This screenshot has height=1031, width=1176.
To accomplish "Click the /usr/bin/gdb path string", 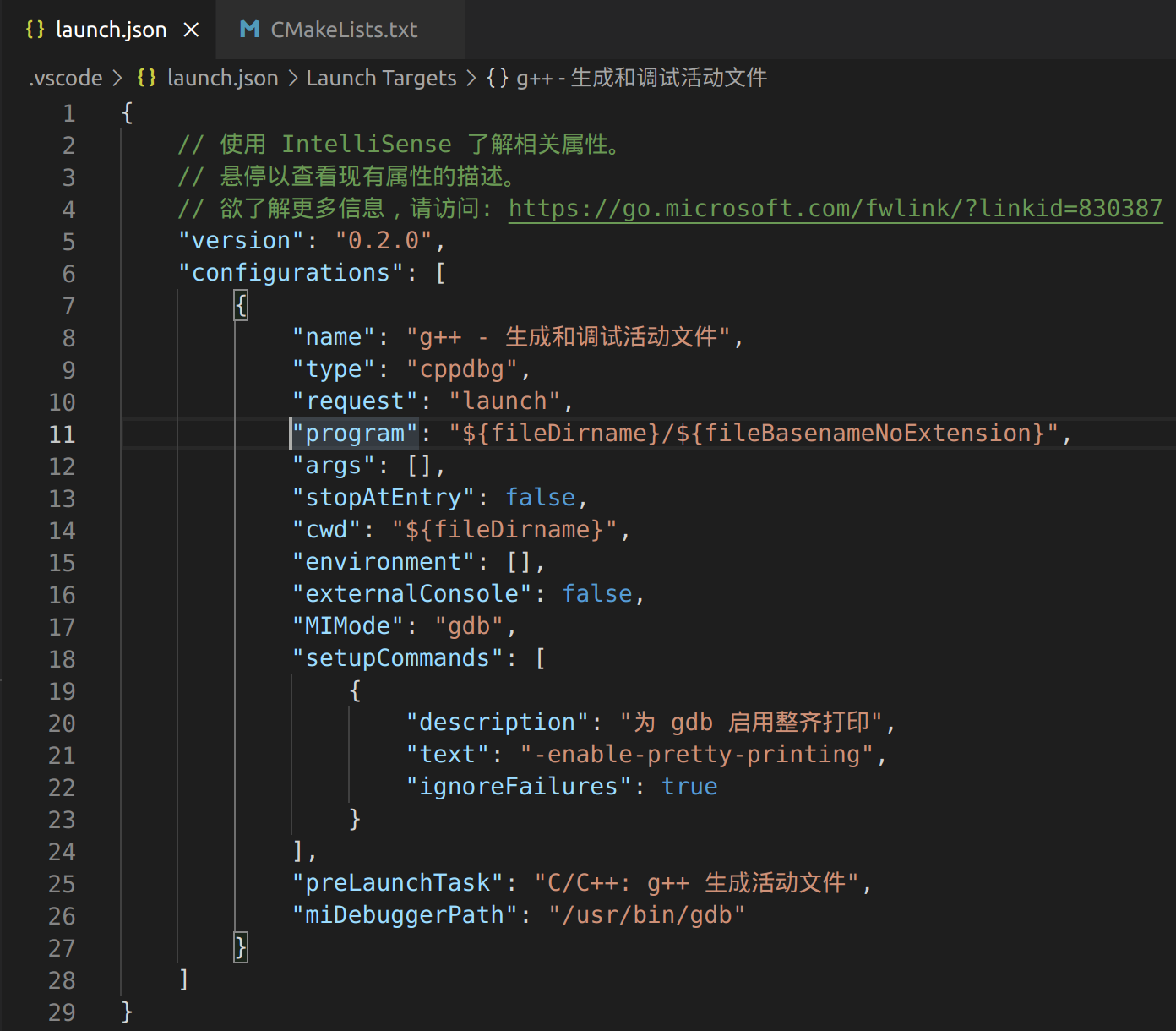I will click(x=646, y=914).
